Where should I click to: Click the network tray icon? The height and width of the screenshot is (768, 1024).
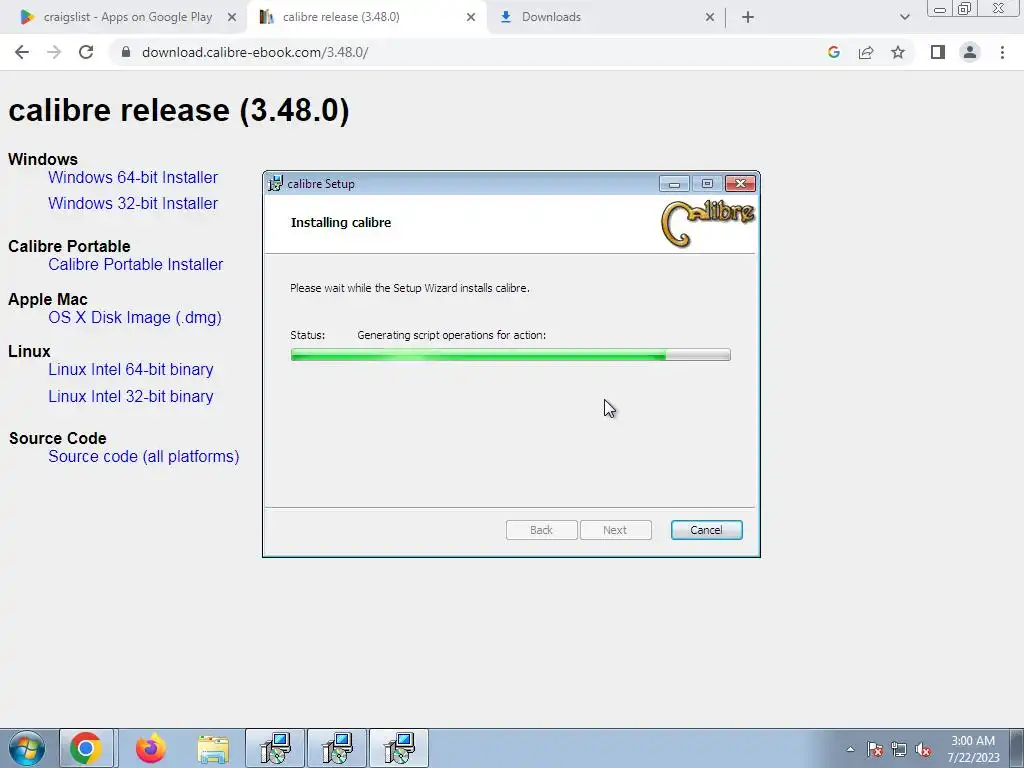coord(899,749)
